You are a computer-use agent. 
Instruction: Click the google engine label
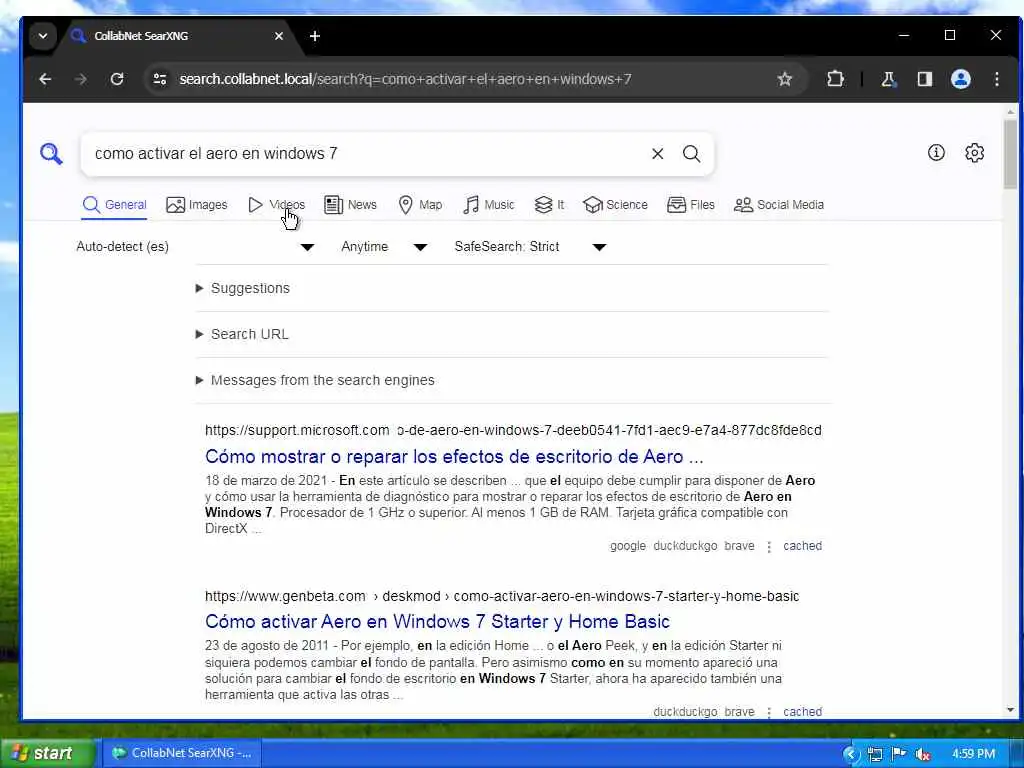[628, 546]
